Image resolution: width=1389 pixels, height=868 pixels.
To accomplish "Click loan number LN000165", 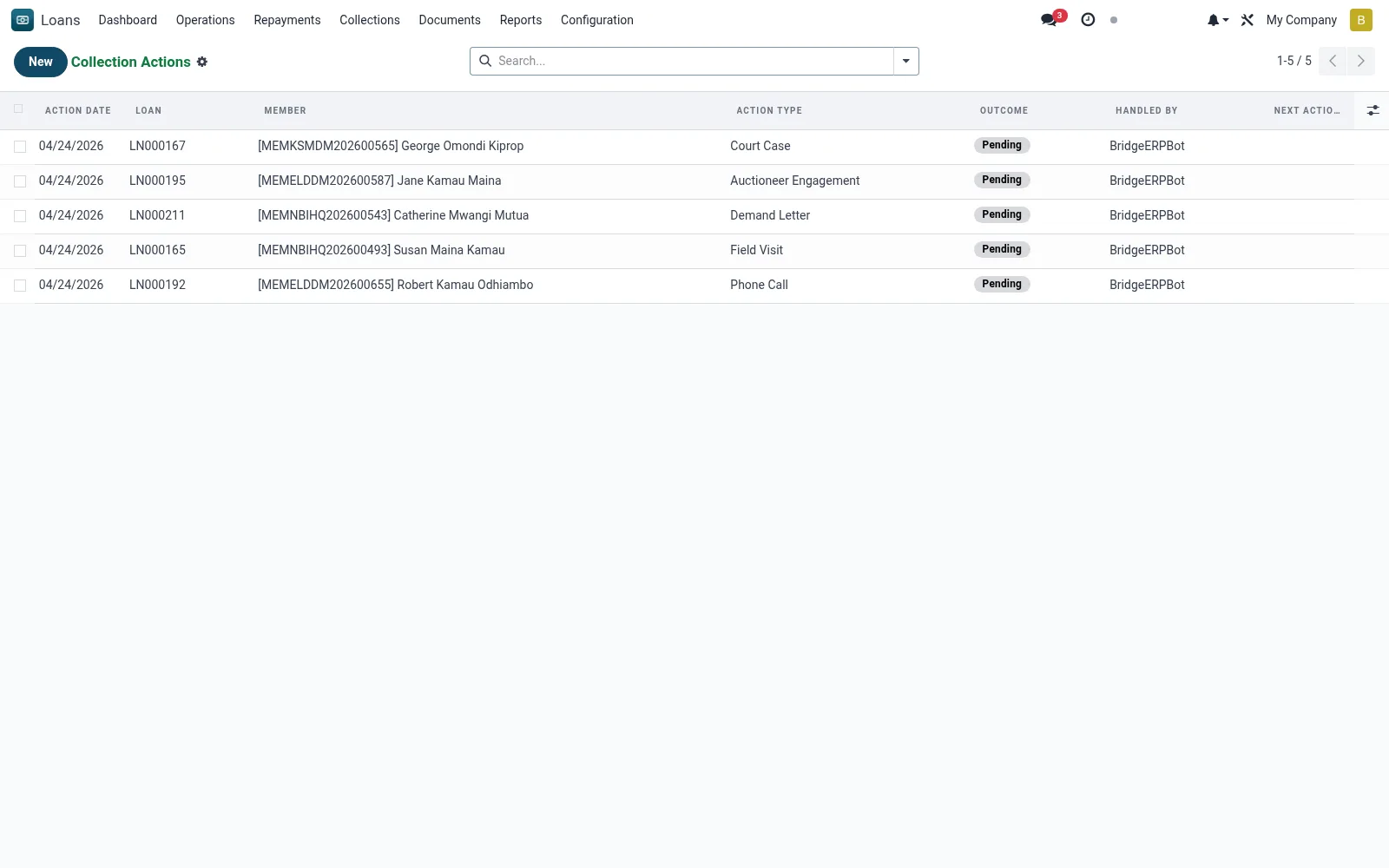I will 157,250.
